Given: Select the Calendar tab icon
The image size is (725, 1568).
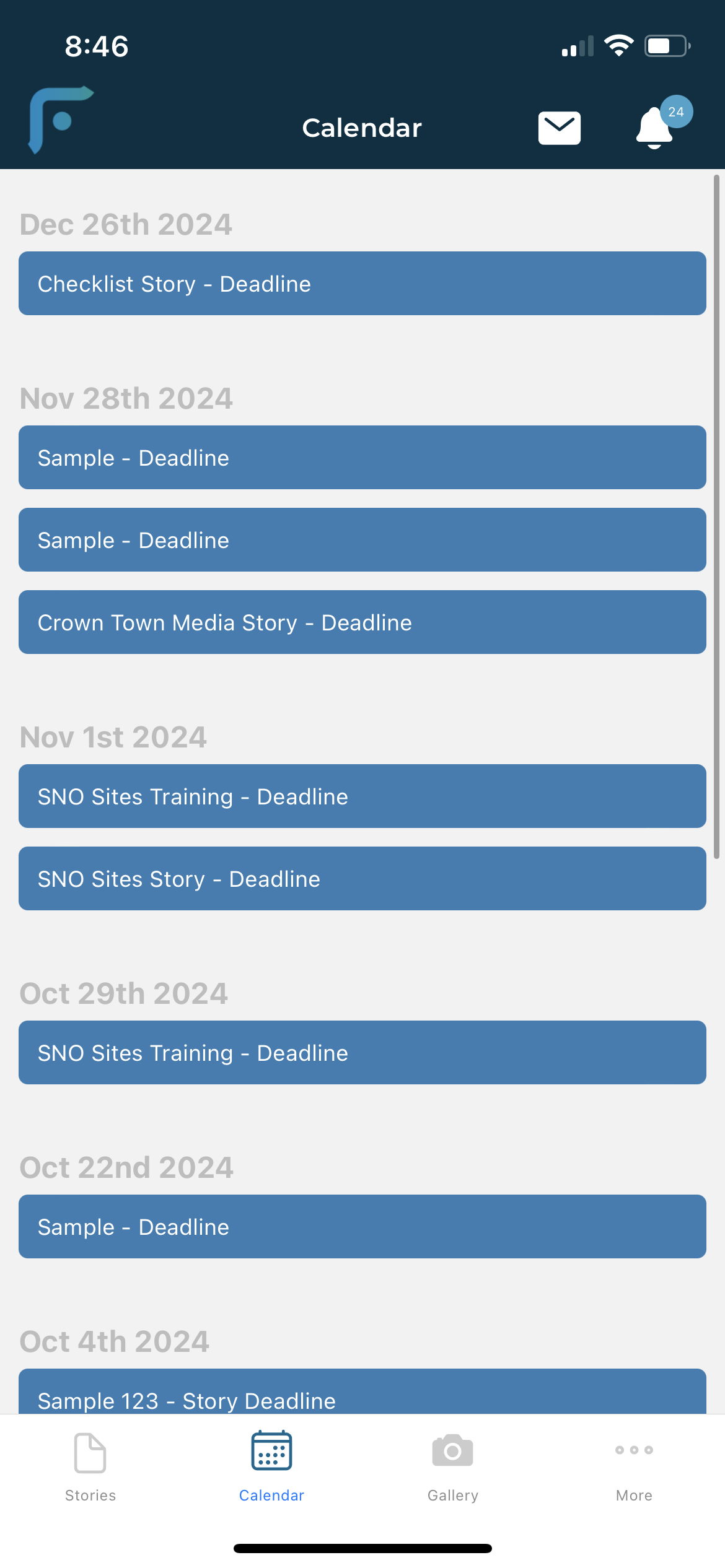Looking at the screenshot, I should (x=271, y=1450).
